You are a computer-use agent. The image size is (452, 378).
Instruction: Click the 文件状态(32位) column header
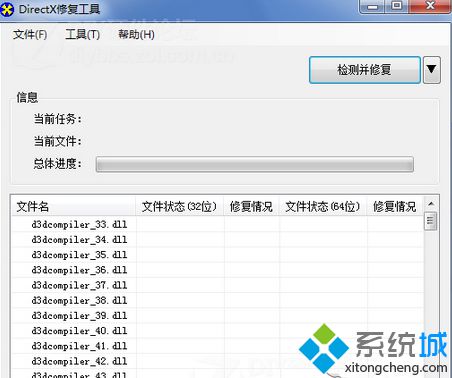(180, 207)
